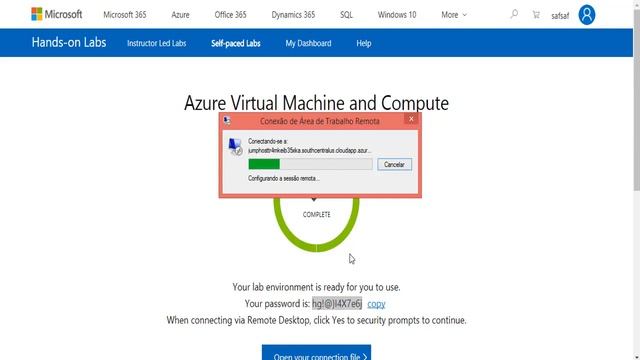The height and width of the screenshot is (360, 640).
Task: Open SQL navigation item
Action: coord(346,15)
